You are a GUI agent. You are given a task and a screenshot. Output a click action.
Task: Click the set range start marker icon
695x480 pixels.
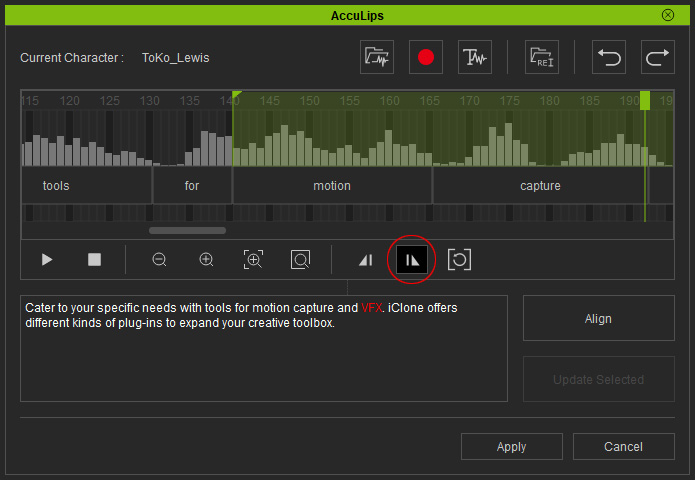pyautogui.click(x=365, y=260)
